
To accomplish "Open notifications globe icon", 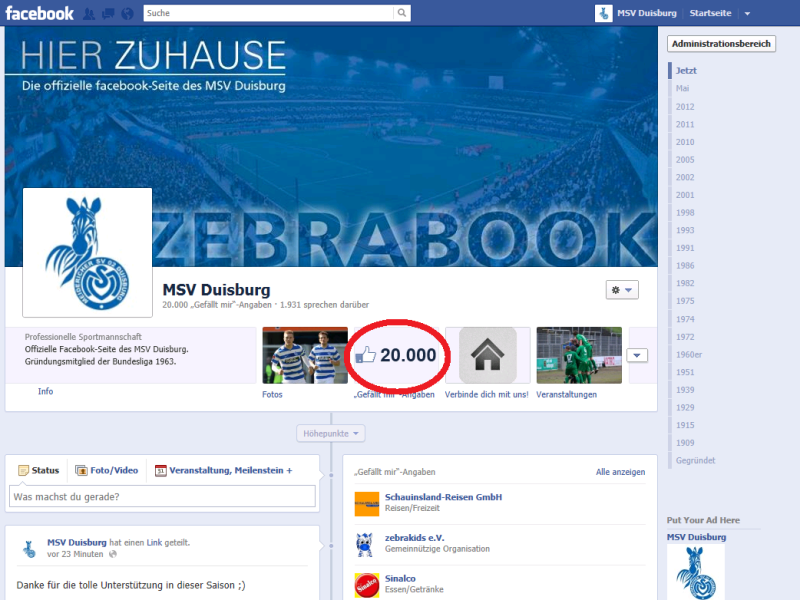I will coord(127,14).
